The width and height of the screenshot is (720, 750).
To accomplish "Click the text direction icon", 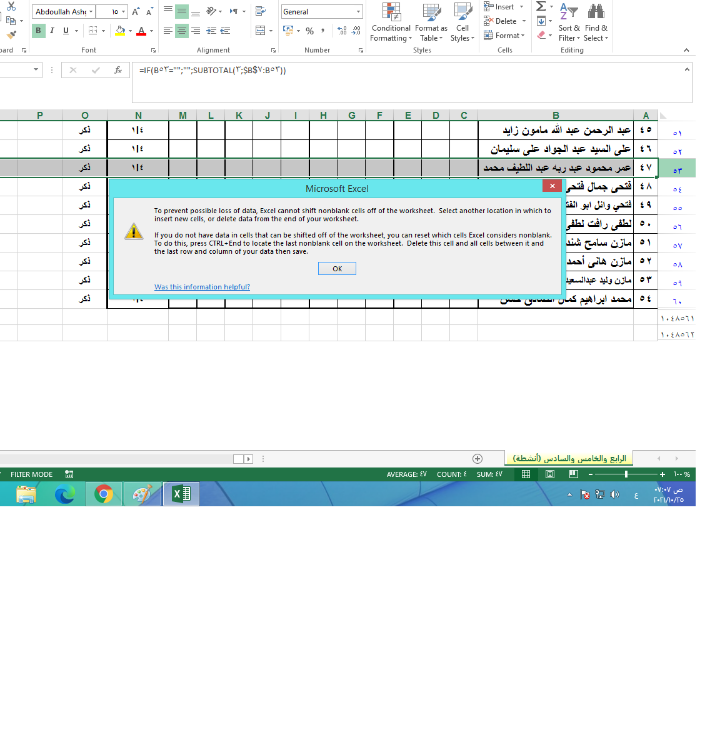I will pos(233,11).
